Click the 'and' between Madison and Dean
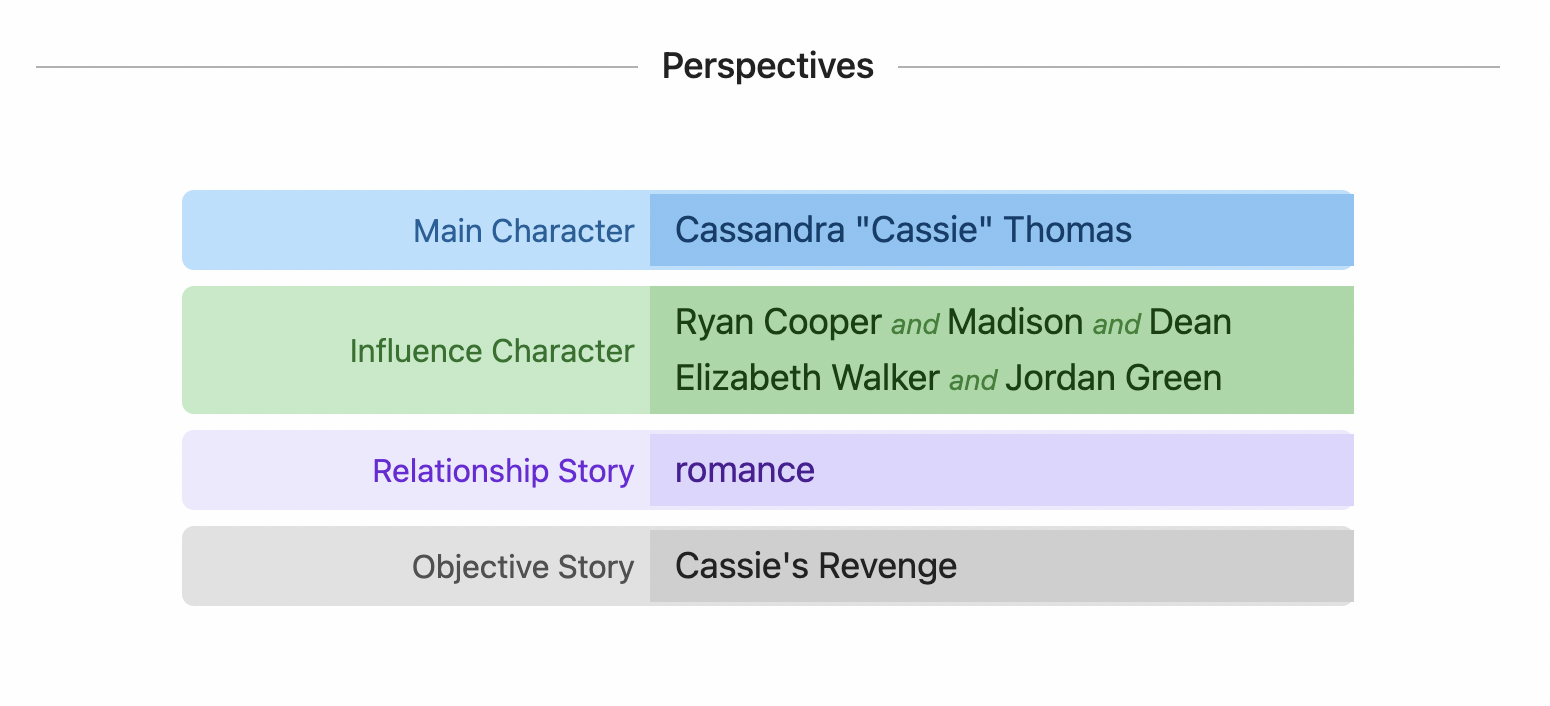Viewport: 1550px width, 706px height. 1116,324
